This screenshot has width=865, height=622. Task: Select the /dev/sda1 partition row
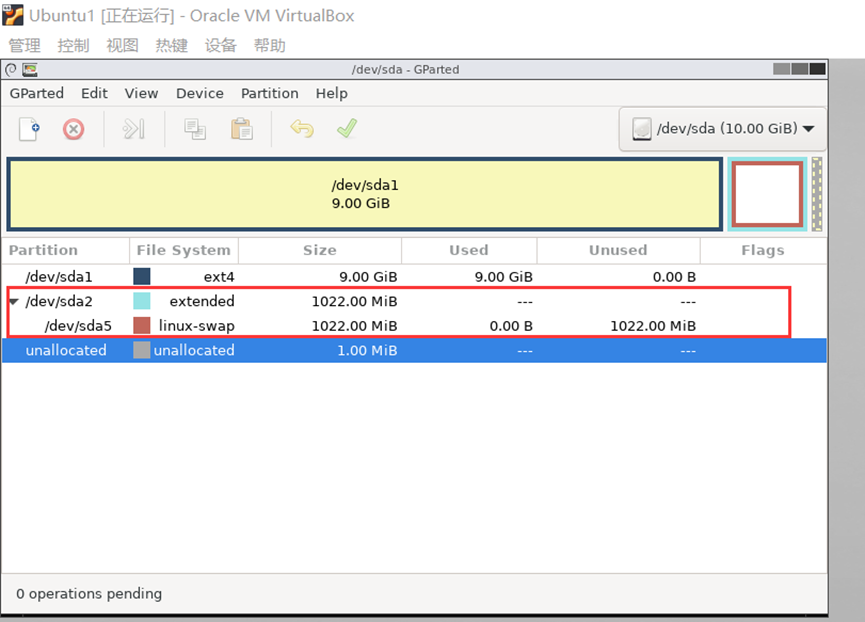414,276
